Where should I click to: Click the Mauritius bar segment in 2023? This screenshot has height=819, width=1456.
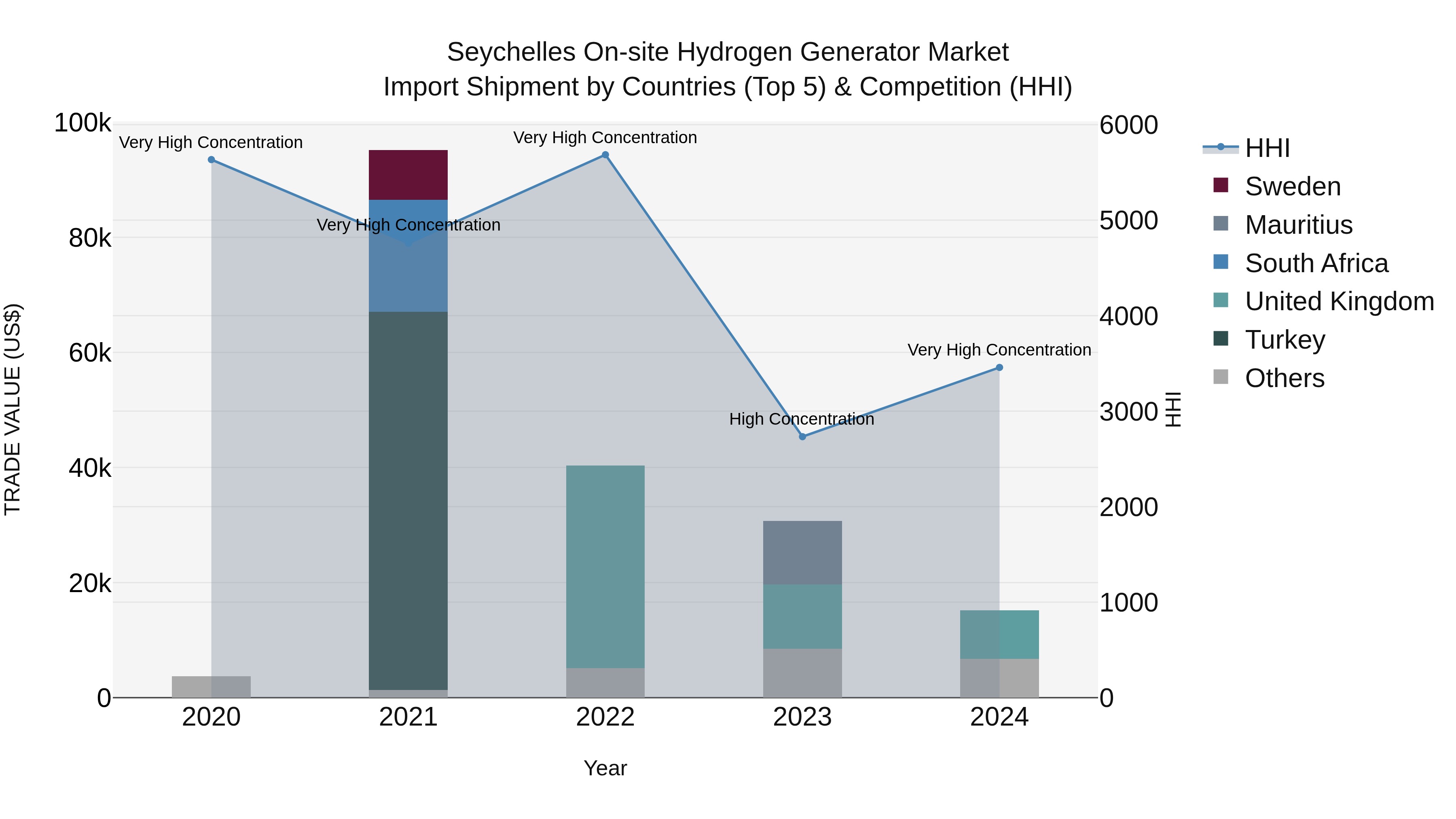click(802, 553)
